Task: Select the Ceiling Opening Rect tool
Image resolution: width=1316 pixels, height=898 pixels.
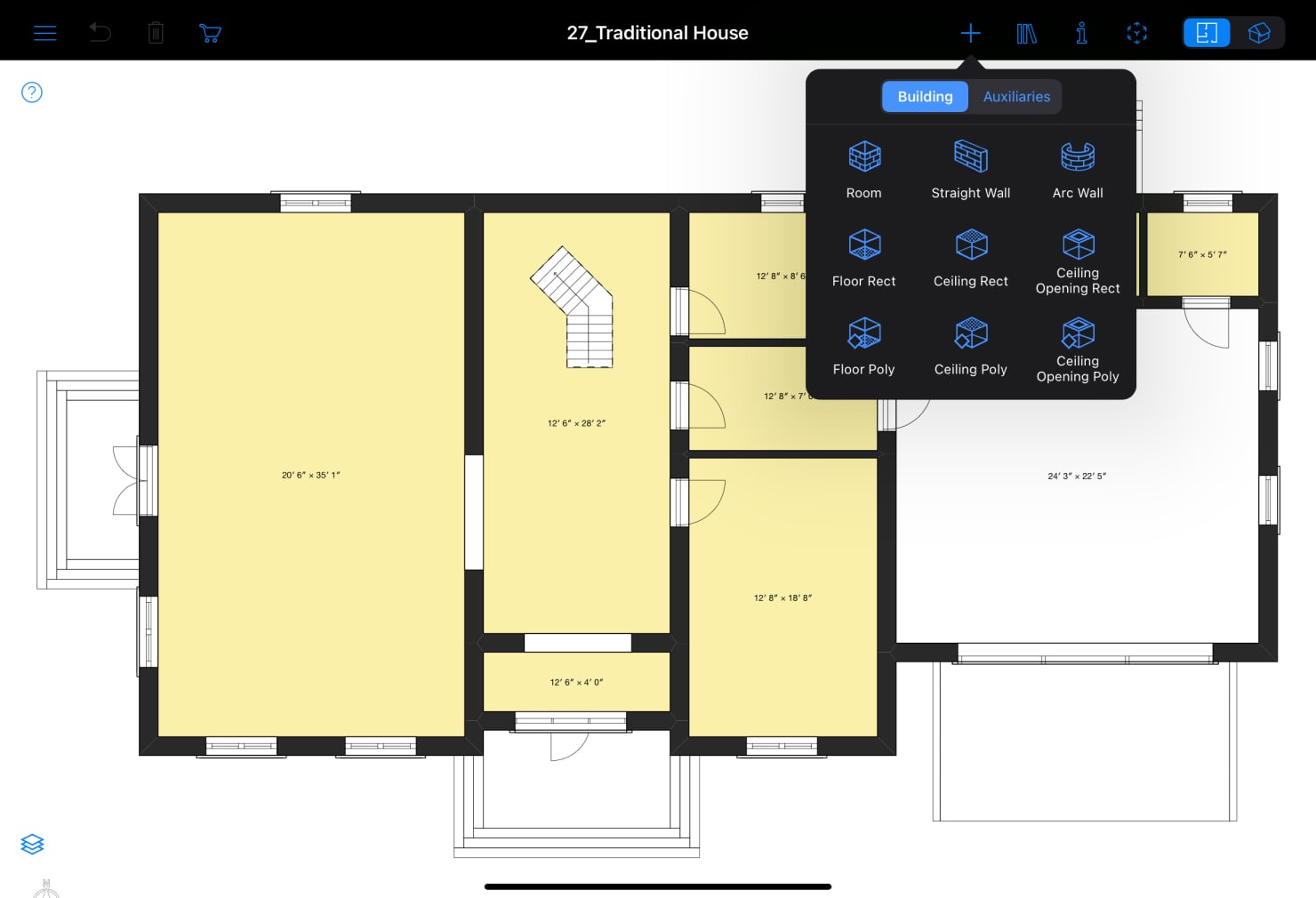Action: [1077, 258]
